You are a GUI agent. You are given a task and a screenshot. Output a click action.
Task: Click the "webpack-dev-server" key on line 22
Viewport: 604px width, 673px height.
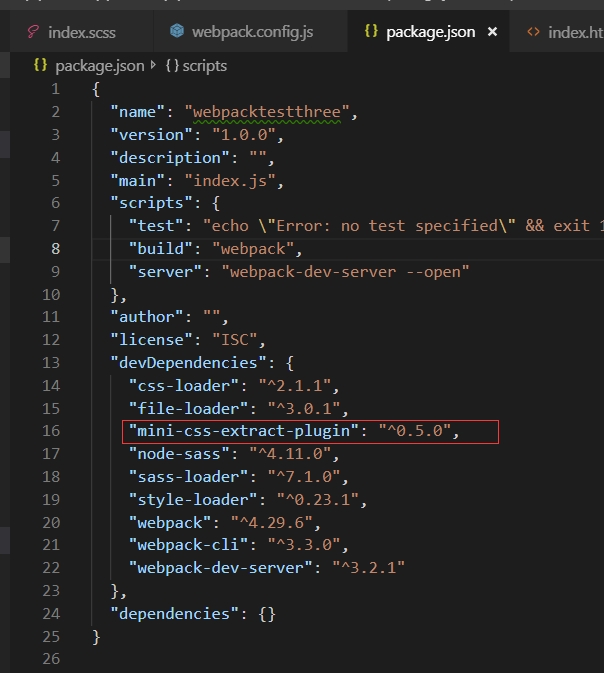[x=221, y=568]
